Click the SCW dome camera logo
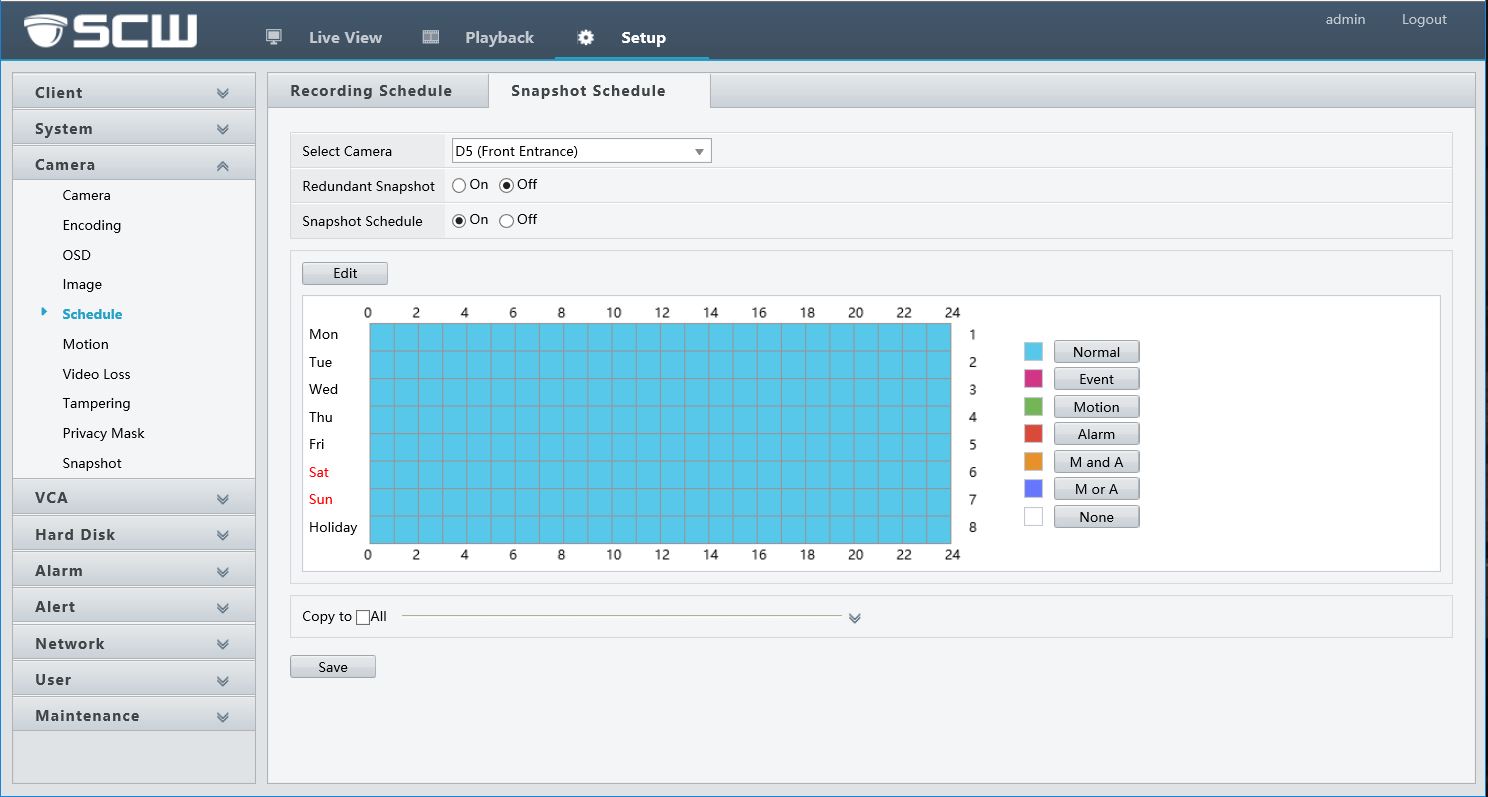This screenshot has width=1488, height=797. tap(44, 32)
